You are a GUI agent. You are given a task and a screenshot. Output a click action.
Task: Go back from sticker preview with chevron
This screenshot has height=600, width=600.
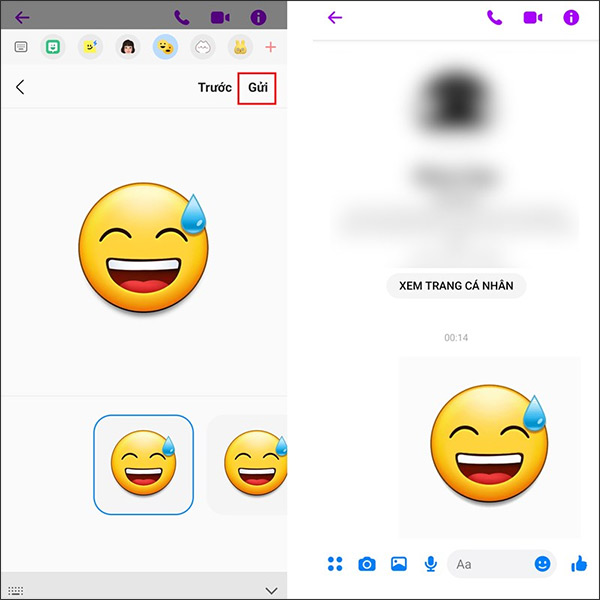click(x=20, y=87)
